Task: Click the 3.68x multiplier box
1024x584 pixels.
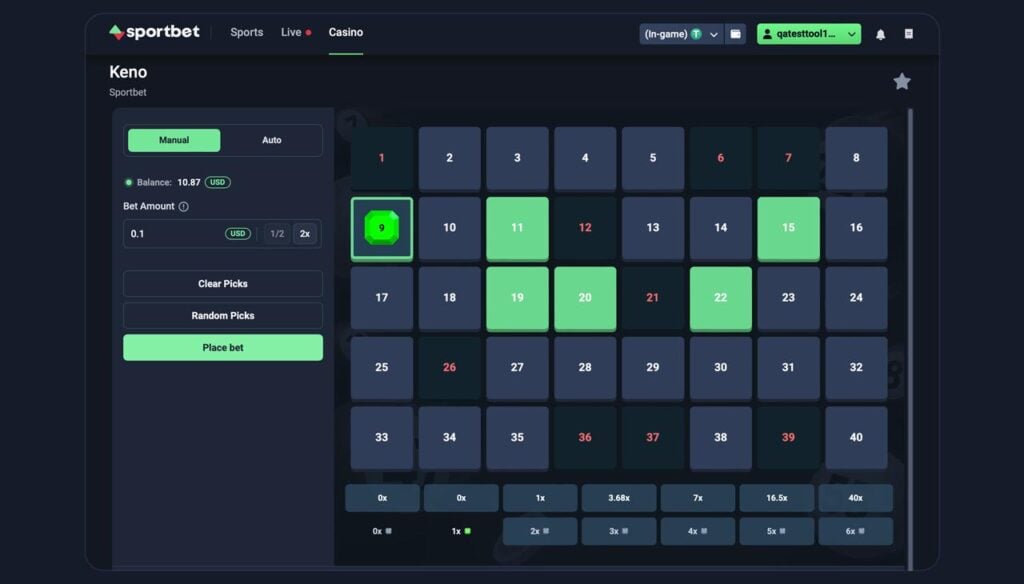Action: (619, 498)
